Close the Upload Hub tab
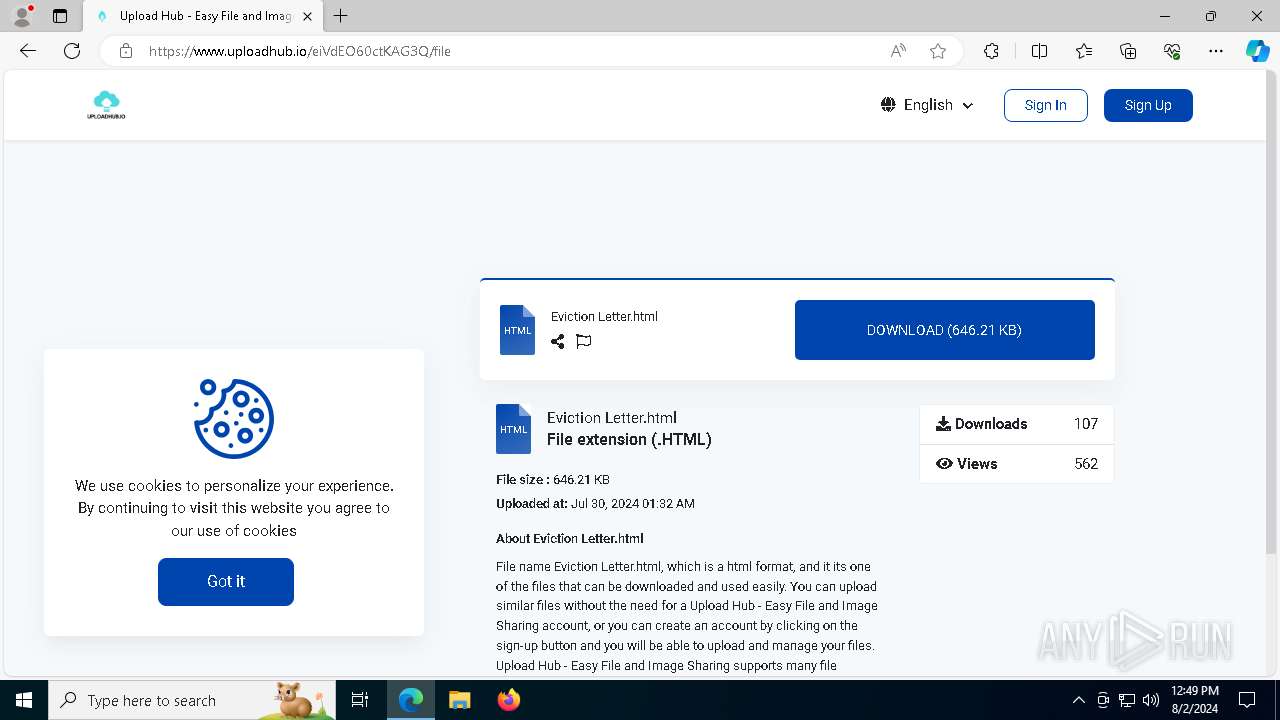Viewport: 1280px width, 720px height. (x=307, y=16)
